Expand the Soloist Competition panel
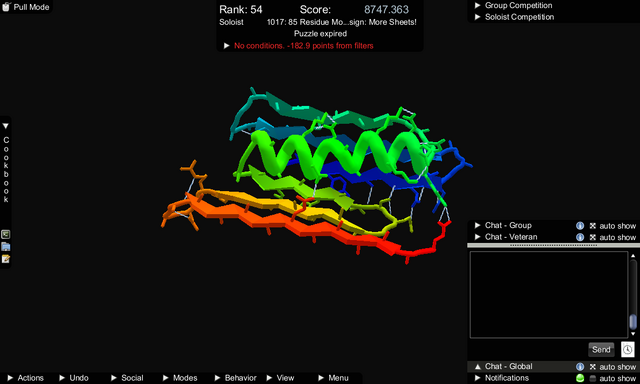The height and width of the screenshot is (384, 640). (x=514, y=17)
